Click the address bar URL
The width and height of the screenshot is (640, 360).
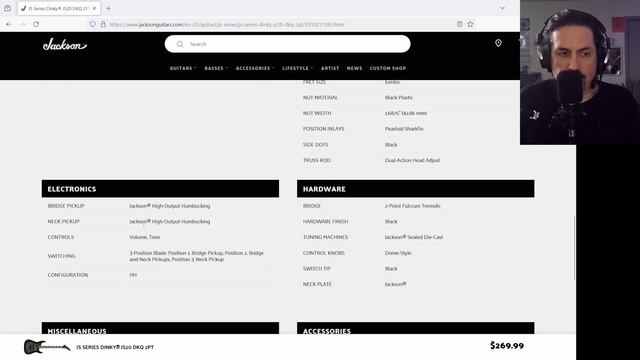coord(227,24)
